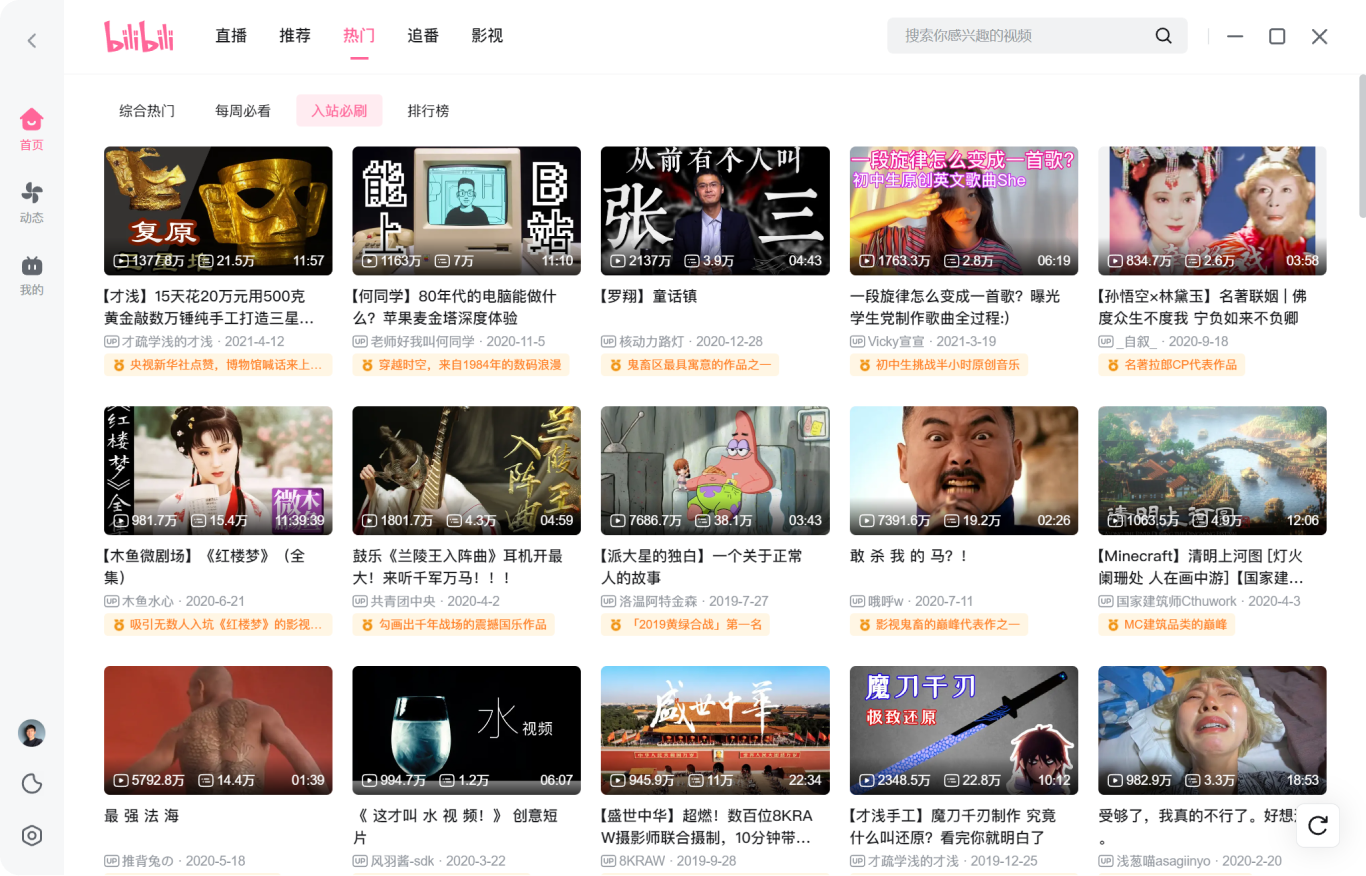
Task: Open UP主 才疏学浅的才浅's channel link
Action: [x=173, y=340]
